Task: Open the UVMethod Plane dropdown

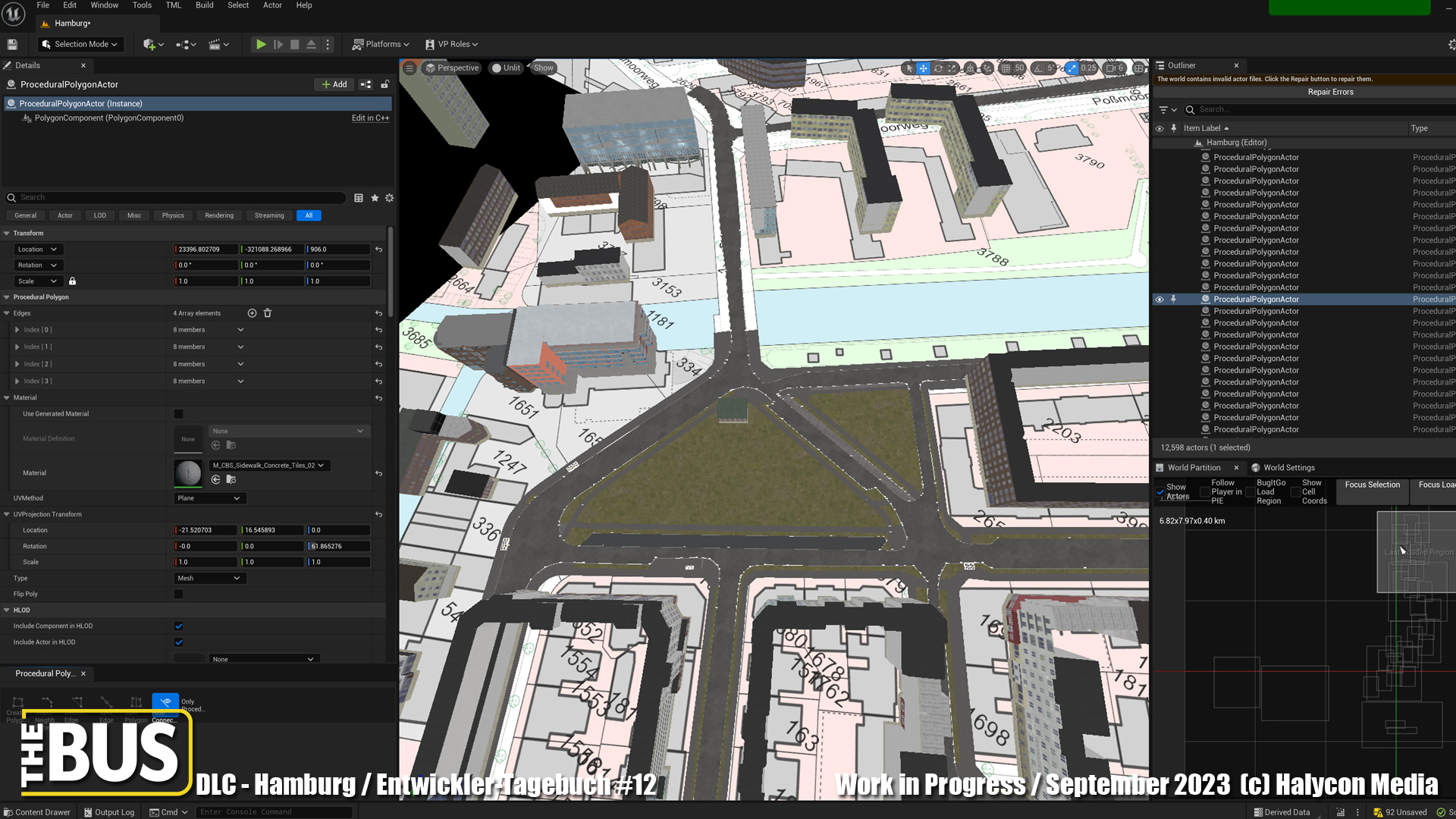Action: tap(209, 498)
